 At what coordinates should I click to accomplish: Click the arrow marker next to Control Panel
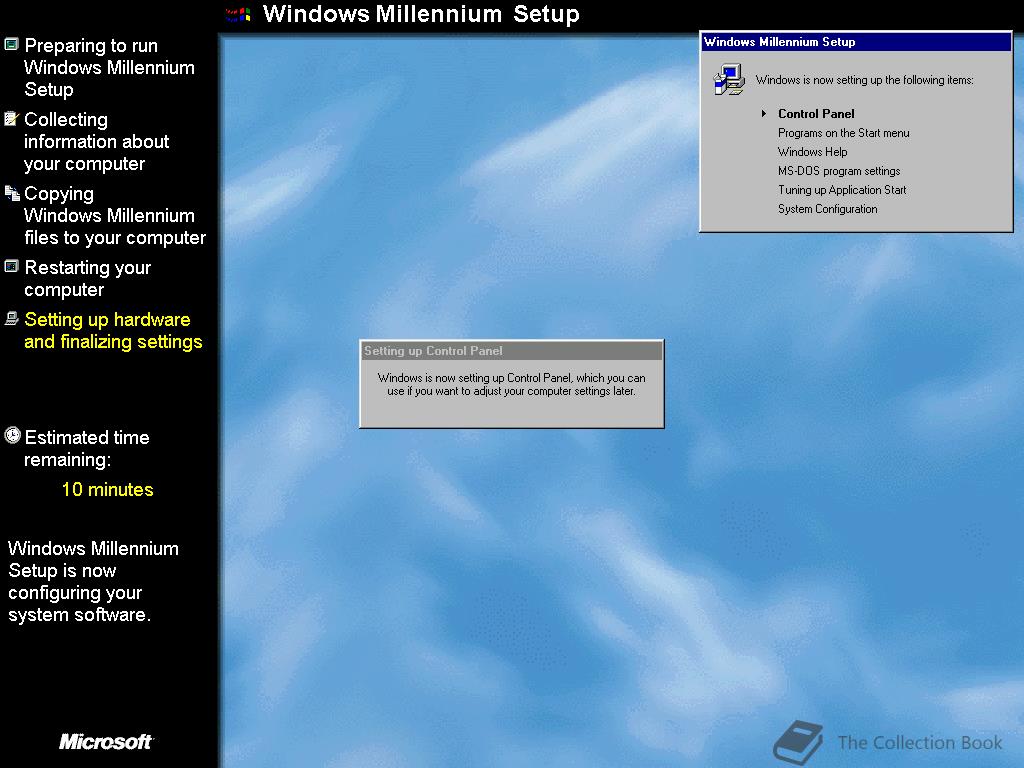tap(763, 114)
